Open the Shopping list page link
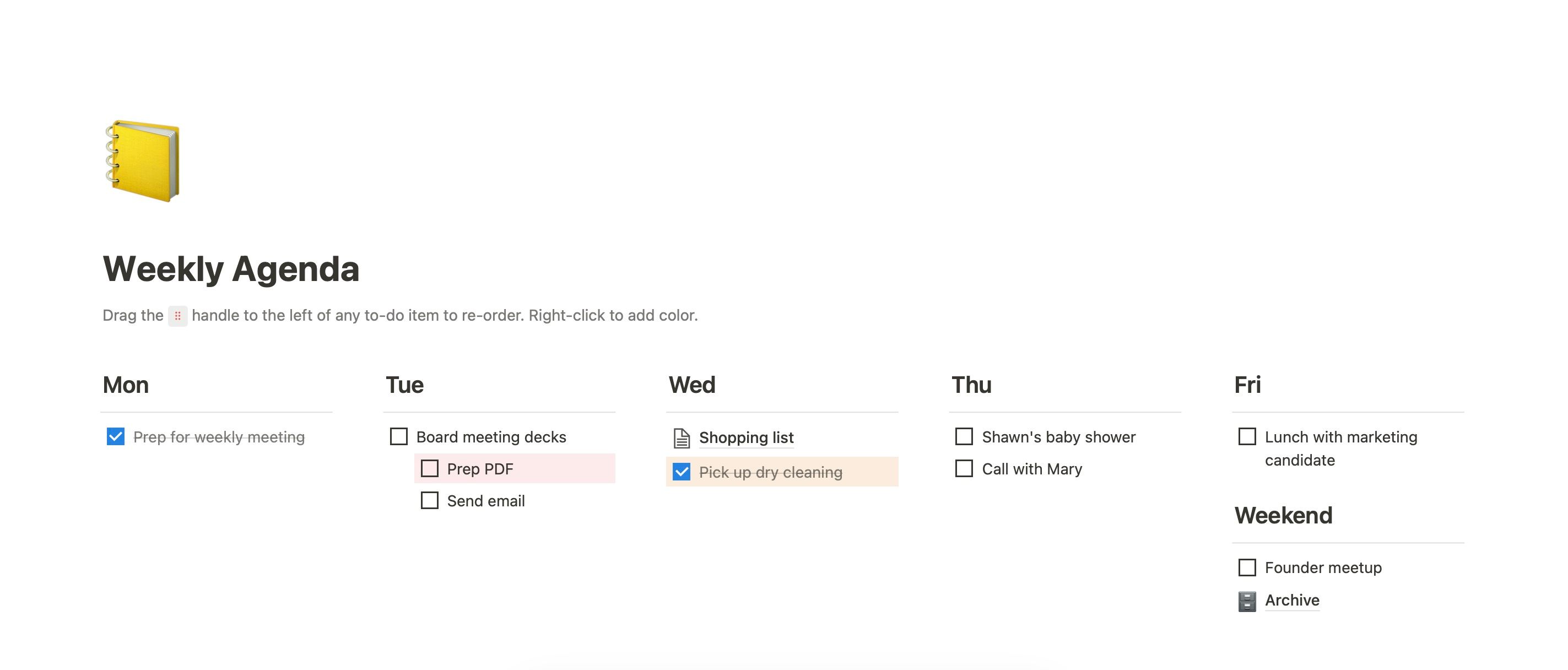Screen dimensions: 1568x670 [x=747, y=437]
